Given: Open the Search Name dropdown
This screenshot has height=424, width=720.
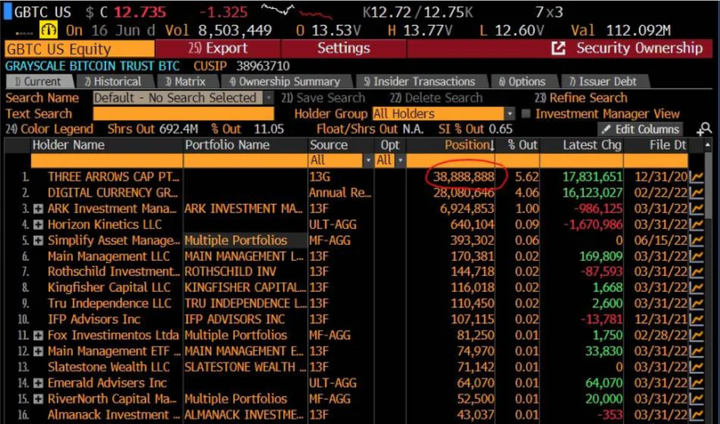Looking at the screenshot, I should [269, 98].
